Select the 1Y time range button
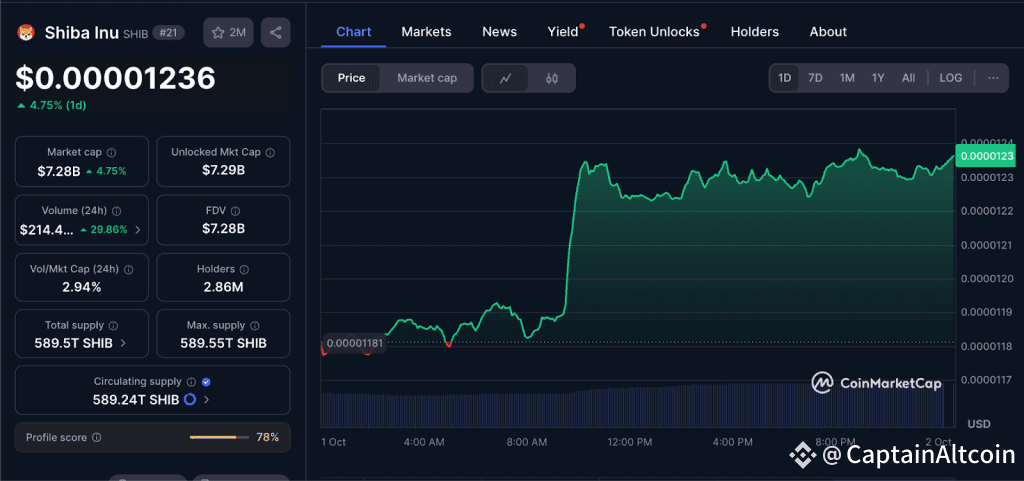Image resolution: width=1024 pixels, height=481 pixels. pyautogui.click(x=877, y=78)
